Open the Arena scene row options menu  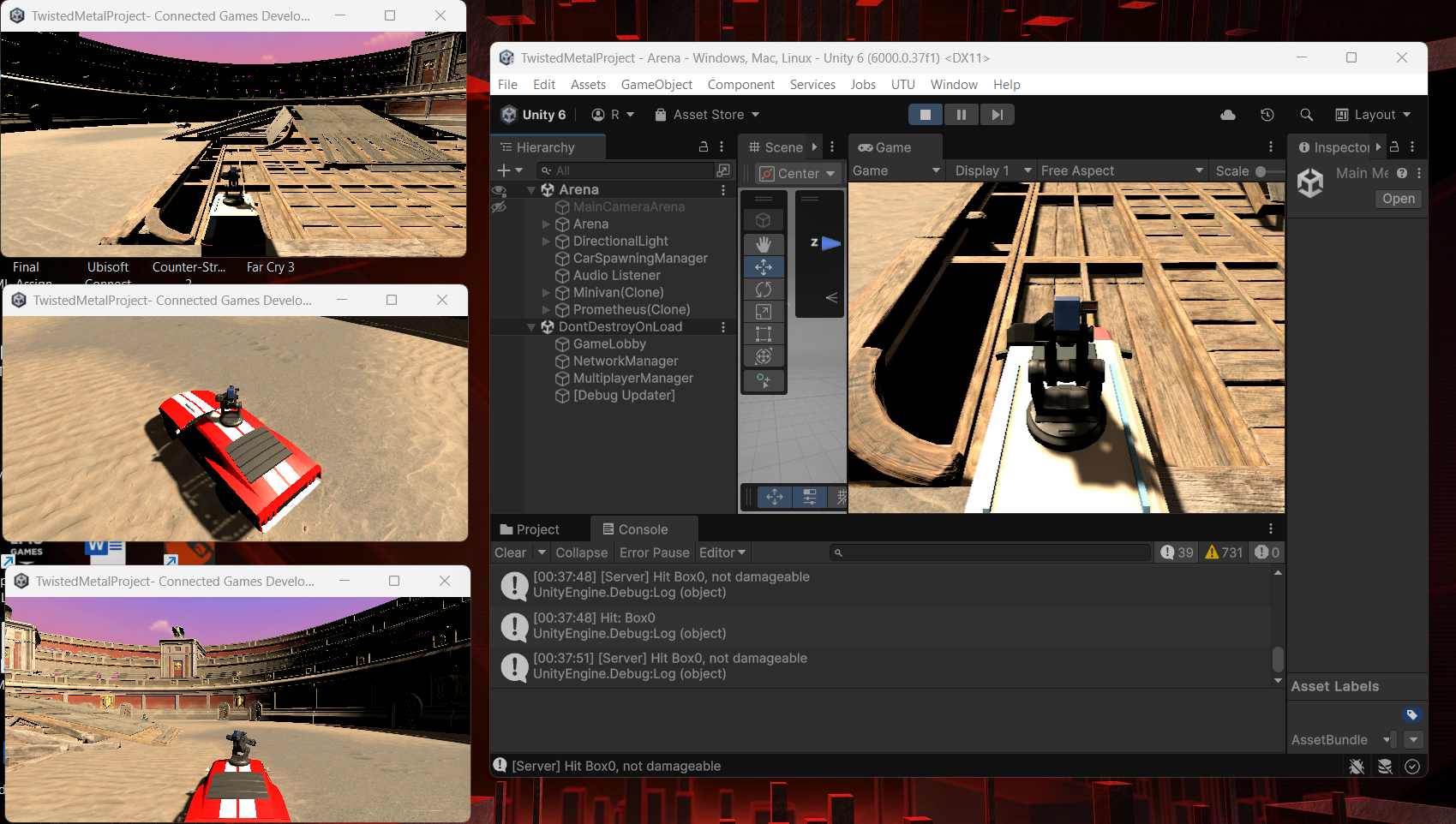pos(723,190)
